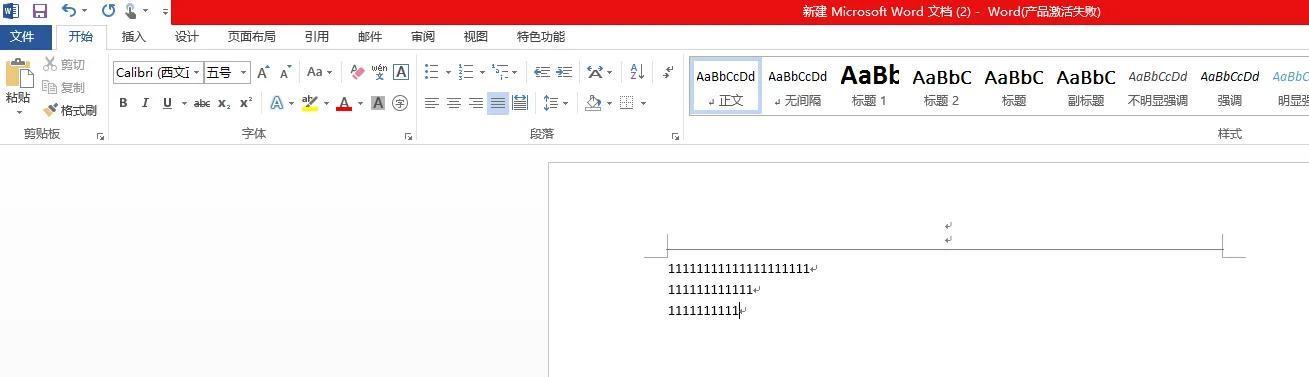Click the Clear Formatting eraser icon
The height and width of the screenshot is (377, 1309).
pos(357,72)
